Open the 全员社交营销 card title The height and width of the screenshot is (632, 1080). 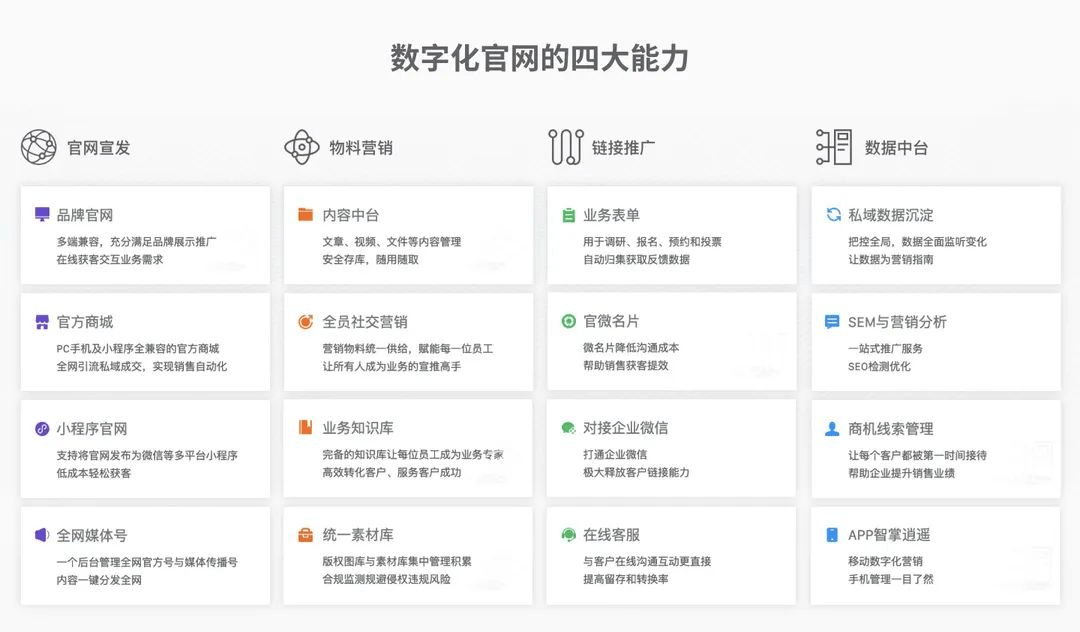365,322
